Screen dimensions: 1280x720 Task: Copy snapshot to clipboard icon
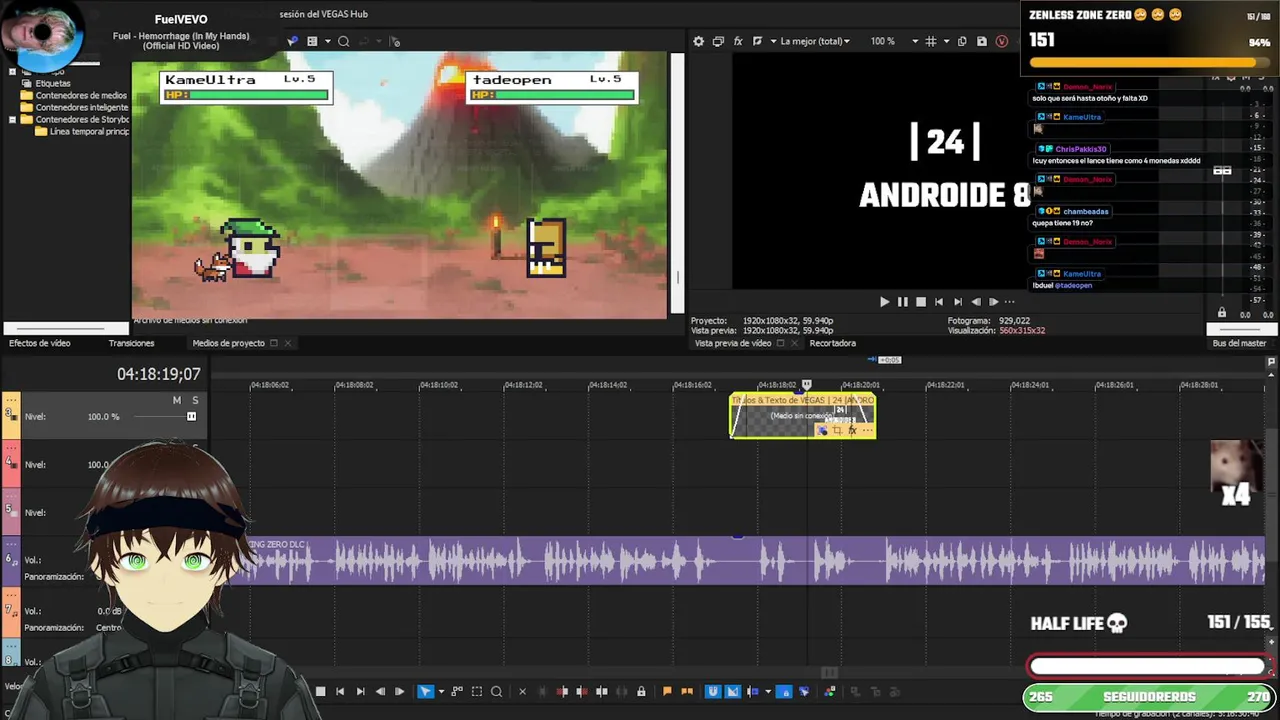(962, 41)
